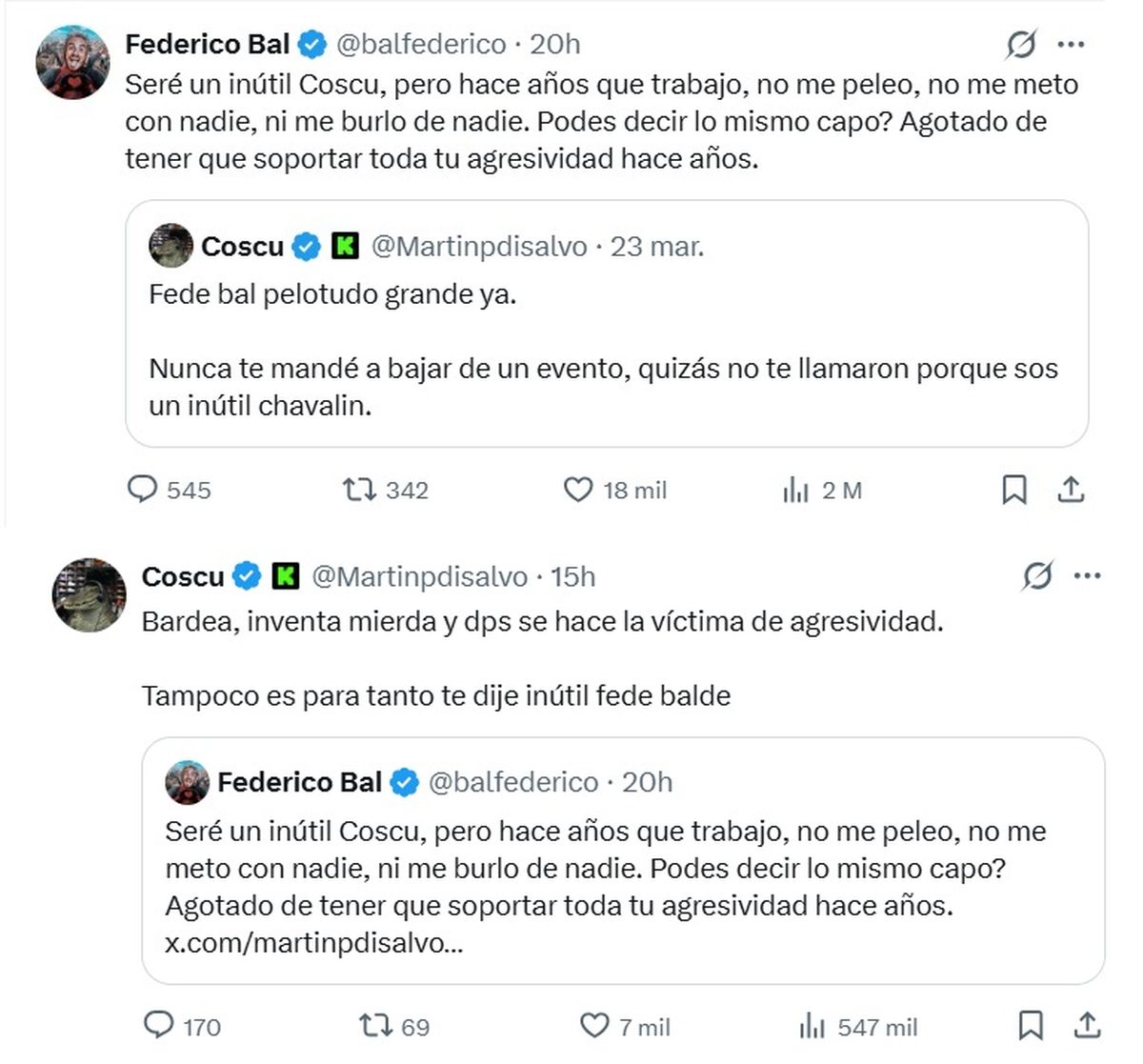View analytics showing 547 mil views

coord(812,1027)
